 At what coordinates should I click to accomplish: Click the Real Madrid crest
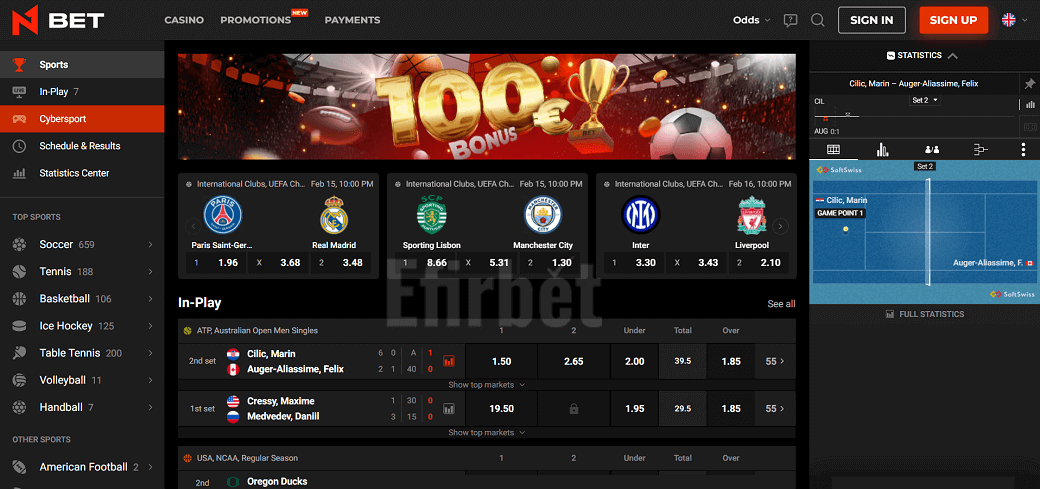(x=334, y=215)
